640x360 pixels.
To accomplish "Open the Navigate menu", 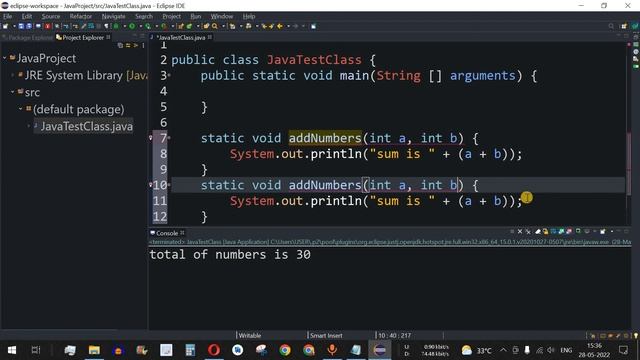I will (x=113, y=16).
